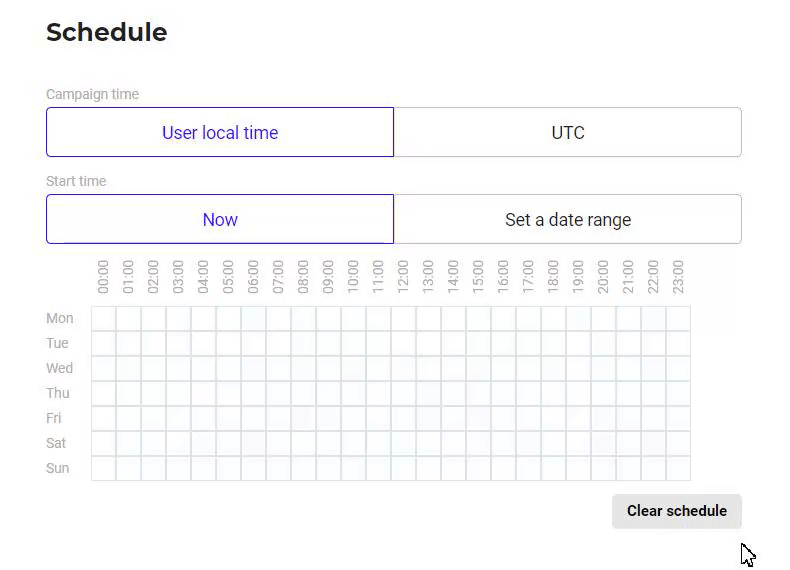This screenshot has height=570, width=790.
Task: Select the 22:00 hour column header
Action: pos(653,277)
